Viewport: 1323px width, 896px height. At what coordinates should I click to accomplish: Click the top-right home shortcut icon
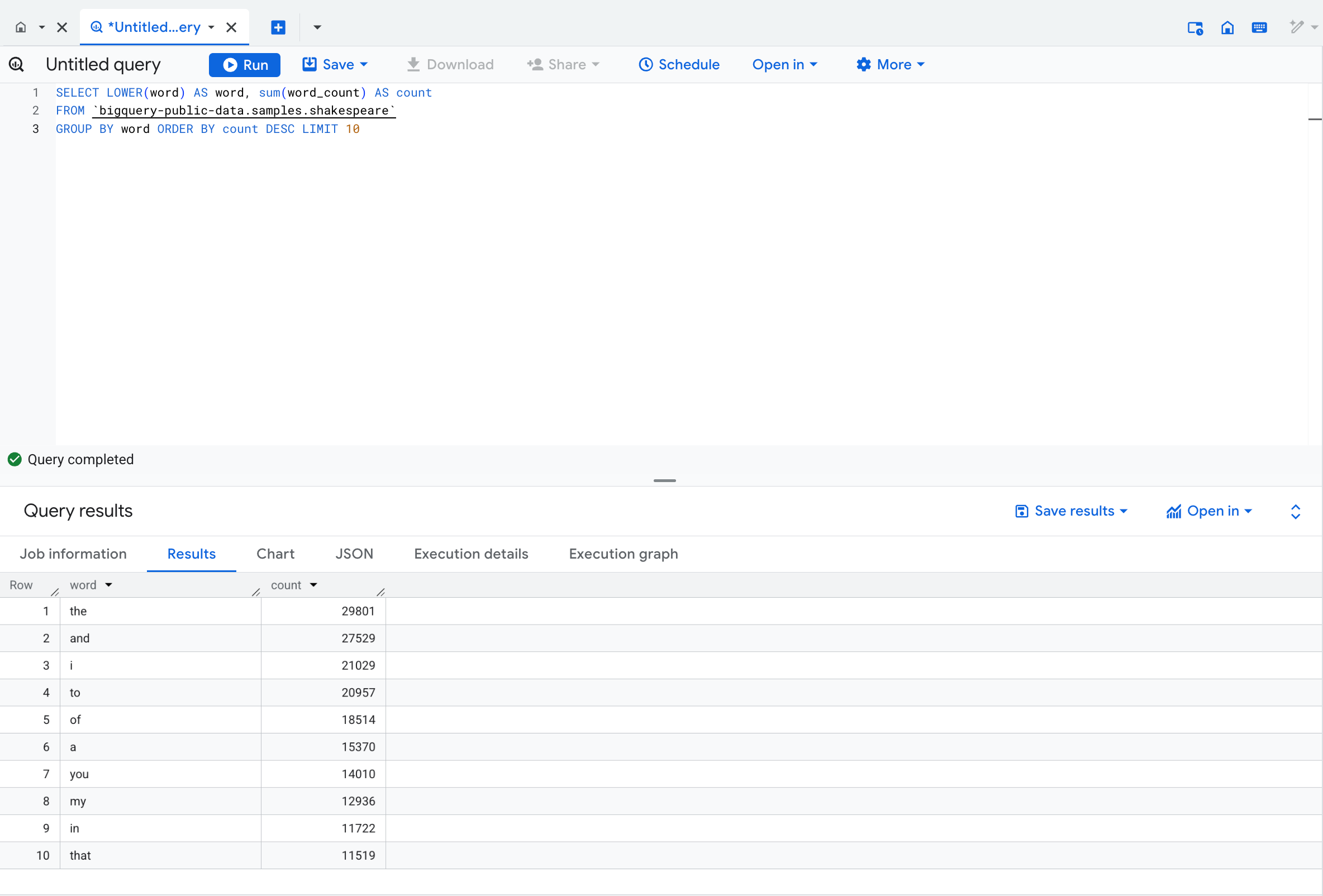click(1227, 28)
